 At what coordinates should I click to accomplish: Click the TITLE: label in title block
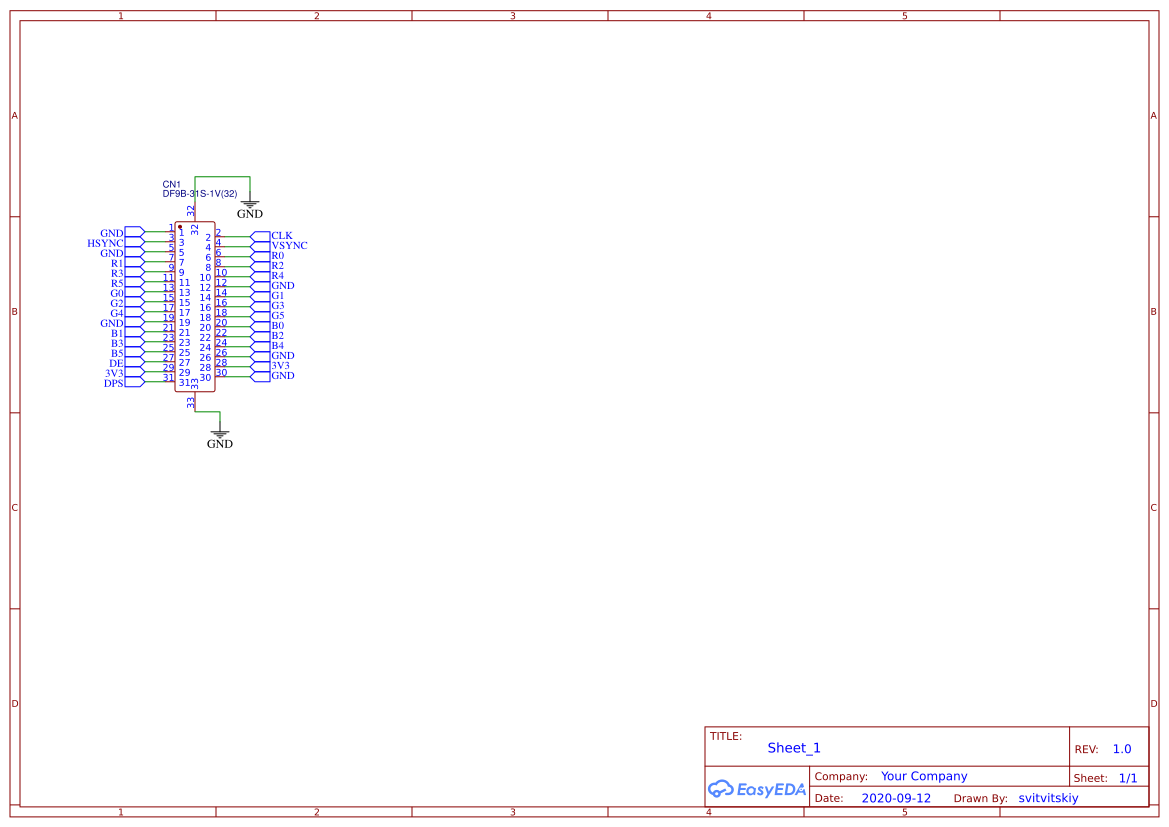(725, 736)
